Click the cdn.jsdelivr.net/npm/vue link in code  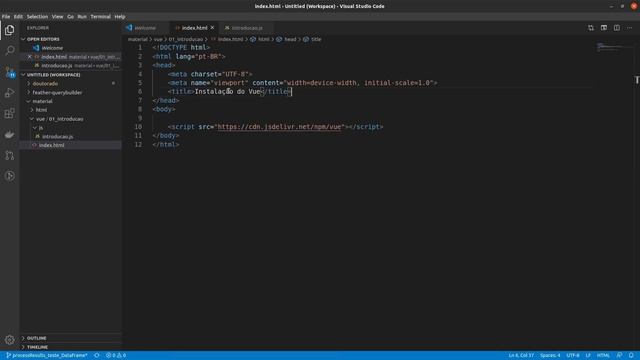tap(280, 127)
